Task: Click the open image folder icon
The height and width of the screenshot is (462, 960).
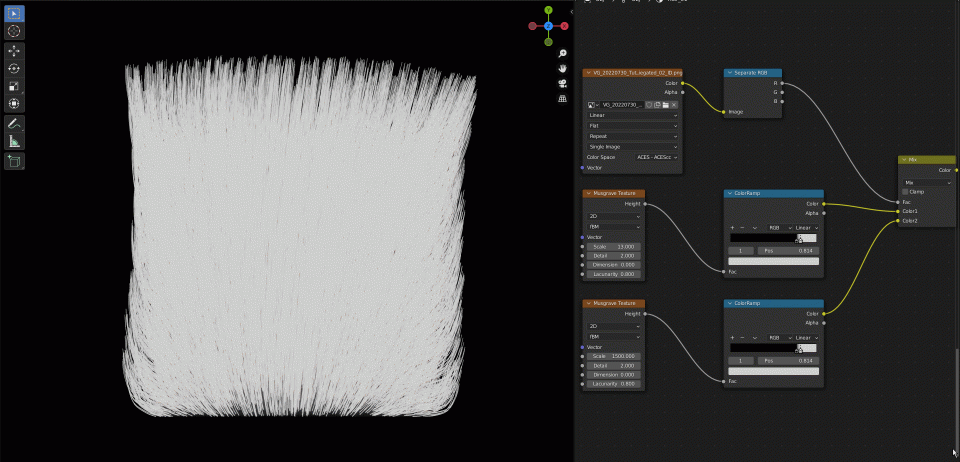Action: [665, 105]
